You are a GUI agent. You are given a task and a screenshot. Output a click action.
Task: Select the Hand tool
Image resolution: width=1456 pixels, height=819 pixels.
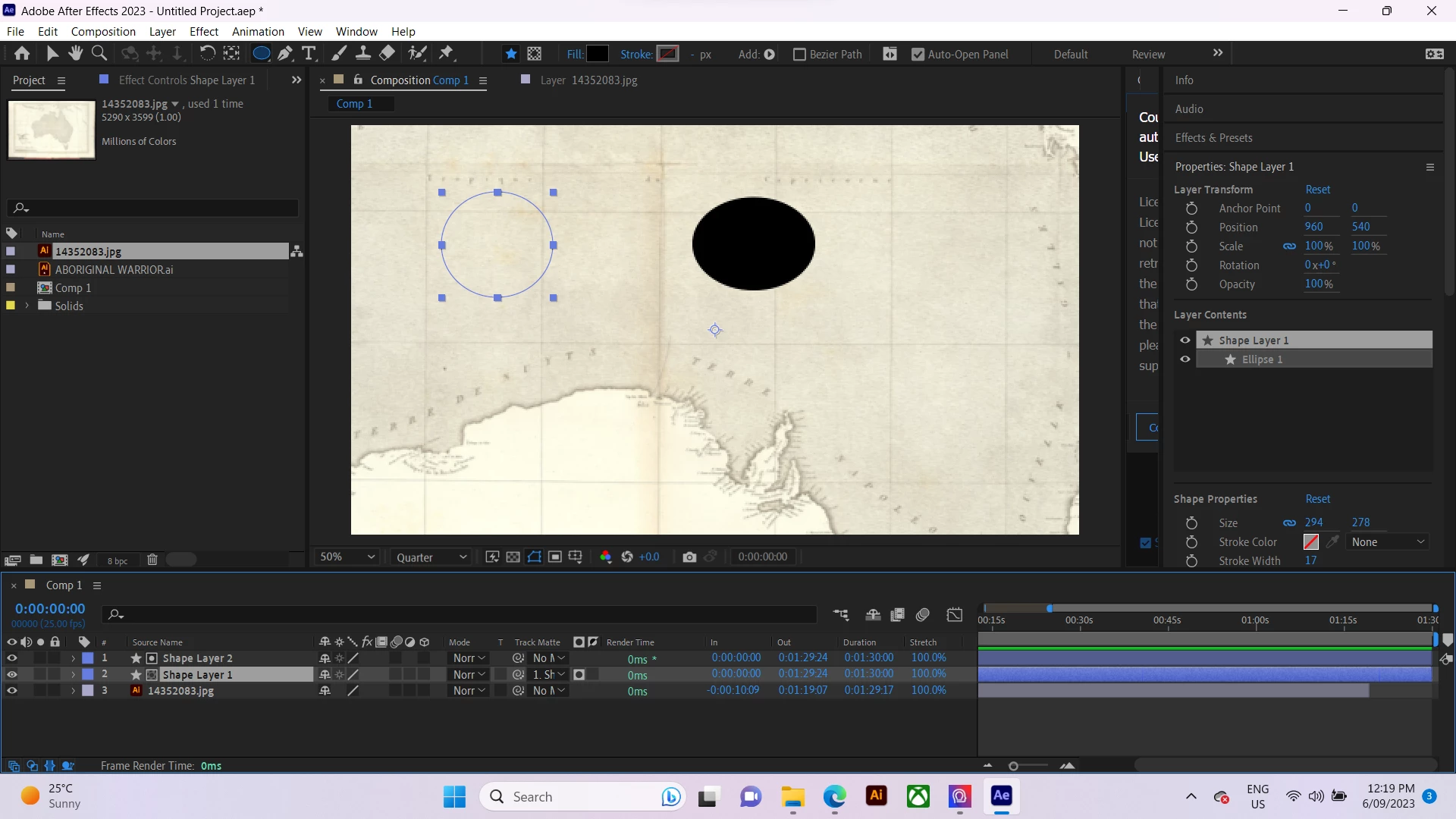[x=75, y=54]
